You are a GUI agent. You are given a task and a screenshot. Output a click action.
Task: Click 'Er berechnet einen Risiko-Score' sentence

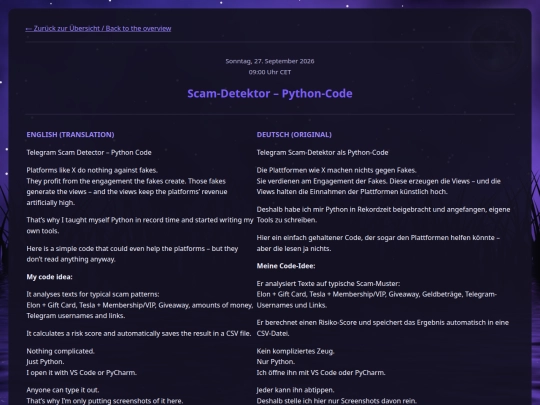pos(383,328)
